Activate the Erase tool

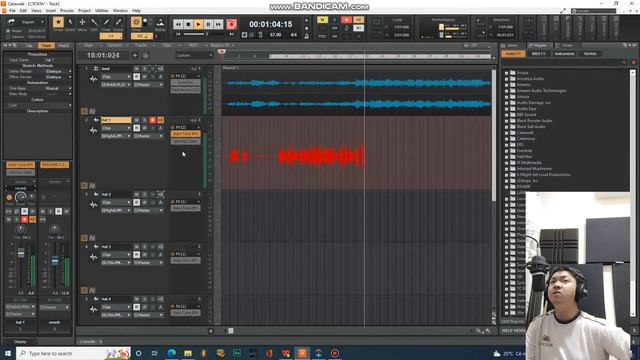118,22
